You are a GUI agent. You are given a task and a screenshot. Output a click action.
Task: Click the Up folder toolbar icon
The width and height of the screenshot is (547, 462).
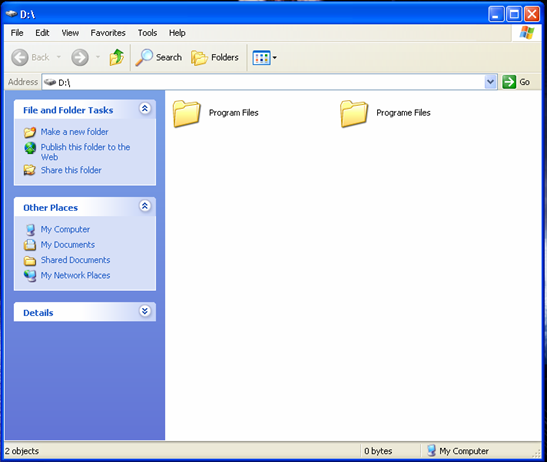click(116, 57)
